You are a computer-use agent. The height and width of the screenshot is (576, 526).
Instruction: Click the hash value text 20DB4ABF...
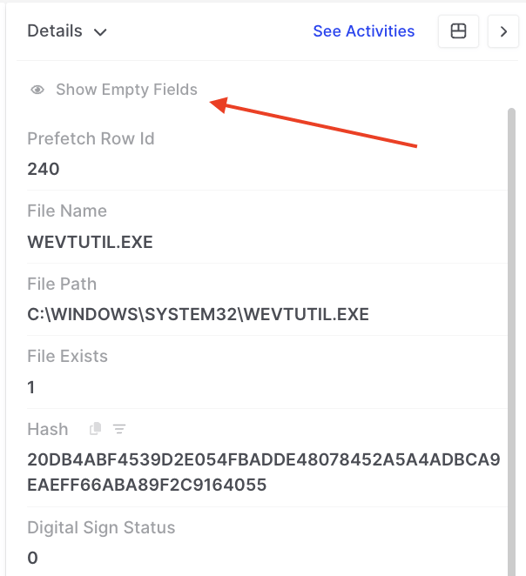264,472
